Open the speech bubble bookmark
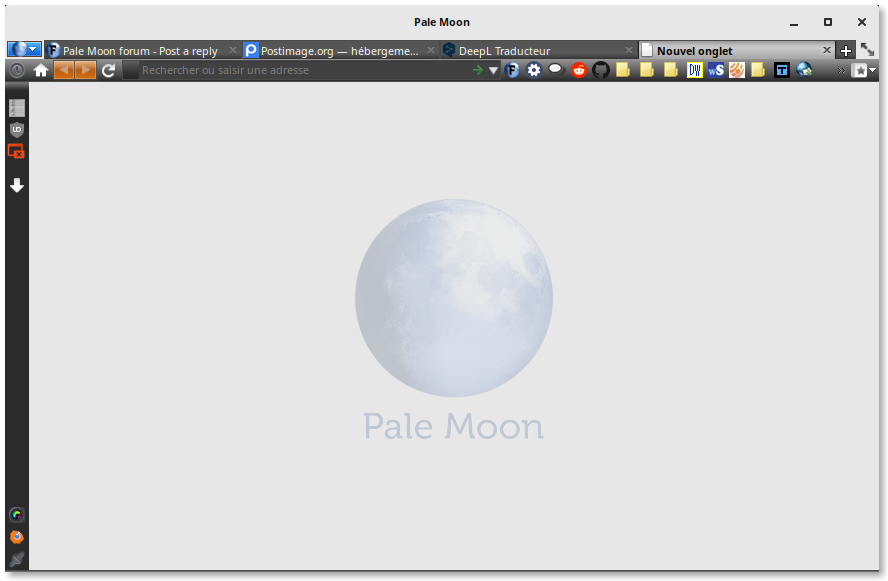Viewport: 888px width, 581px height. [x=556, y=69]
